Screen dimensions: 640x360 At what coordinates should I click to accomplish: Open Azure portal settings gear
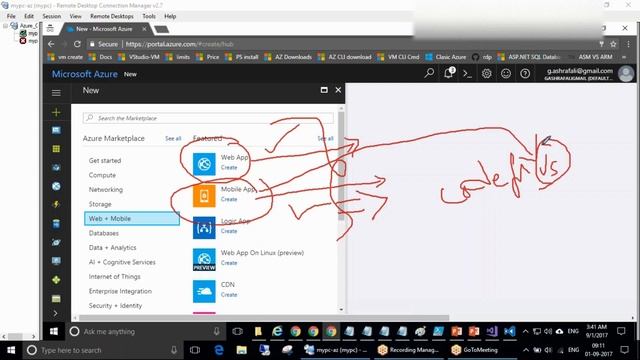(x=487, y=74)
